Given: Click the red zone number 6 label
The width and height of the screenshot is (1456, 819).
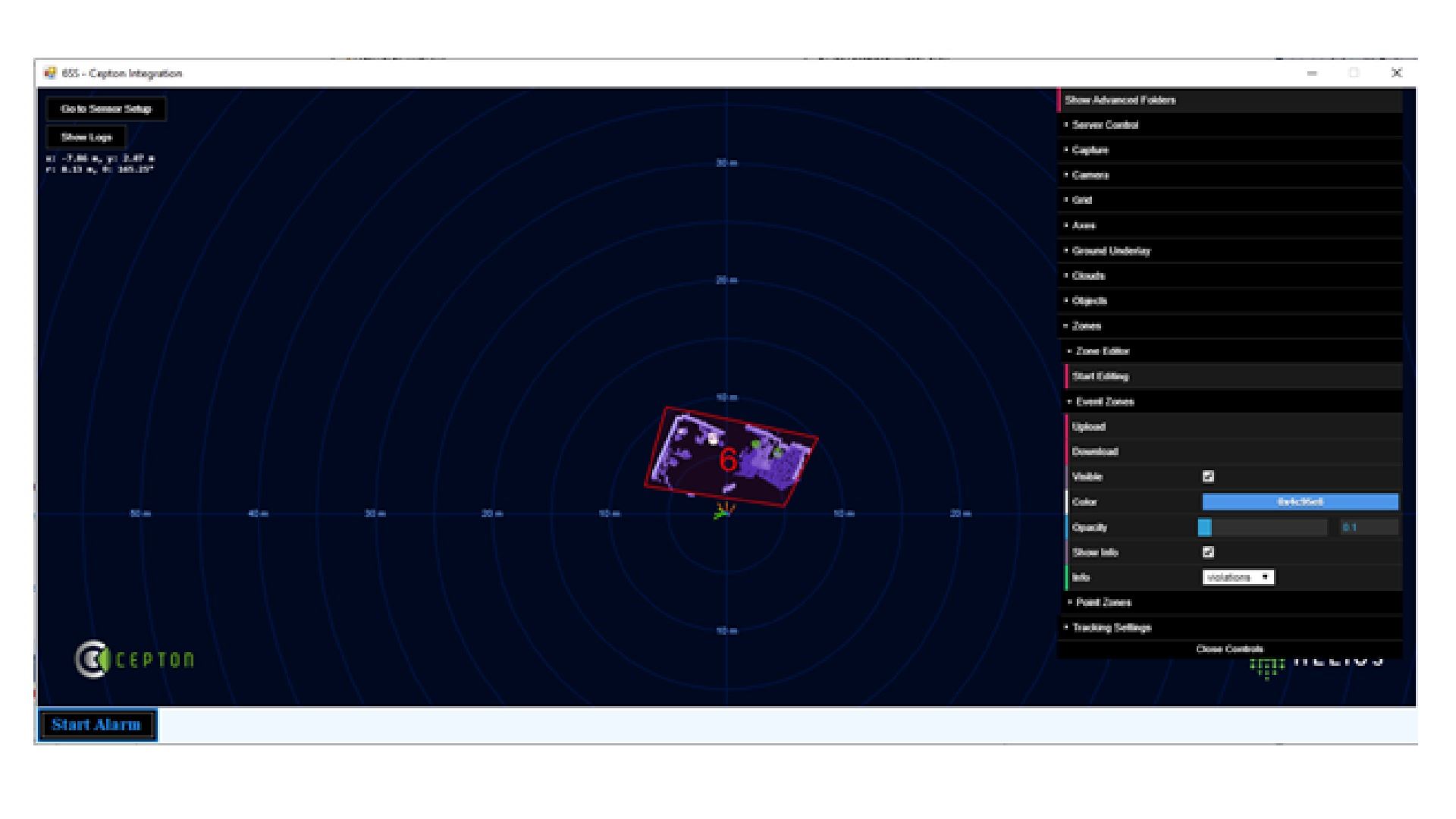Looking at the screenshot, I should click(728, 460).
